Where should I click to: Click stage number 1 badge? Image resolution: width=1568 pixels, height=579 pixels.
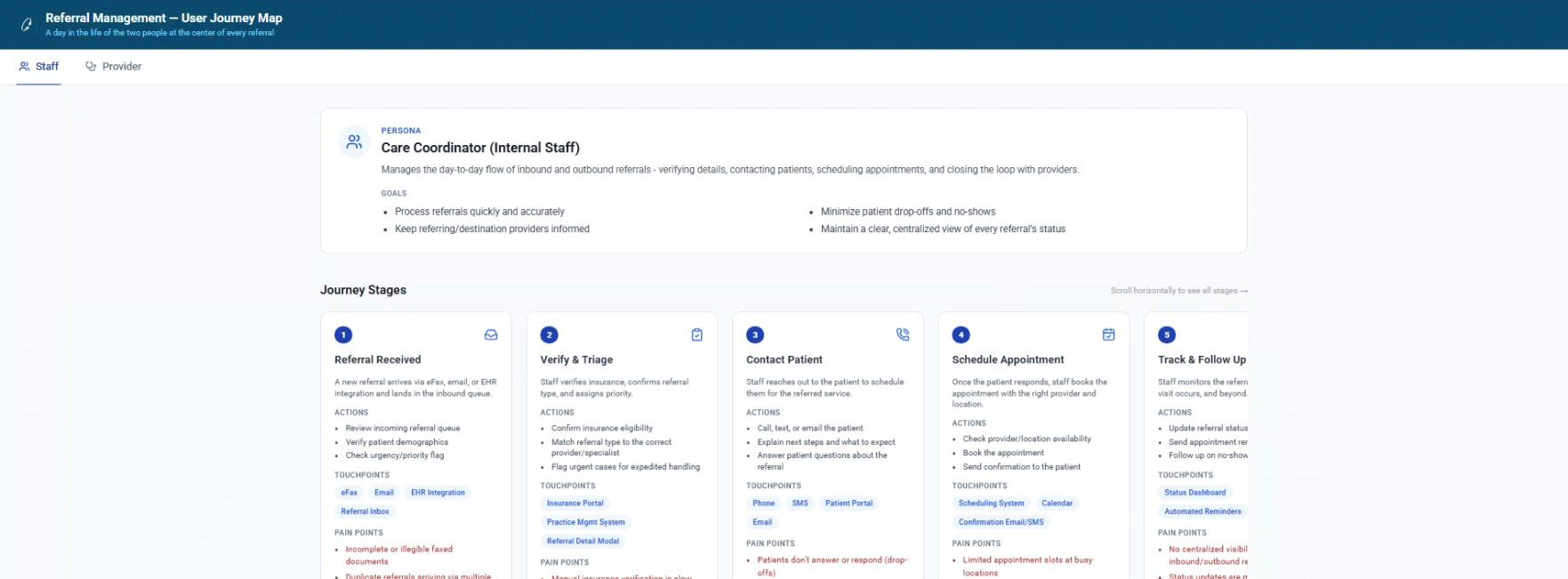click(x=343, y=334)
